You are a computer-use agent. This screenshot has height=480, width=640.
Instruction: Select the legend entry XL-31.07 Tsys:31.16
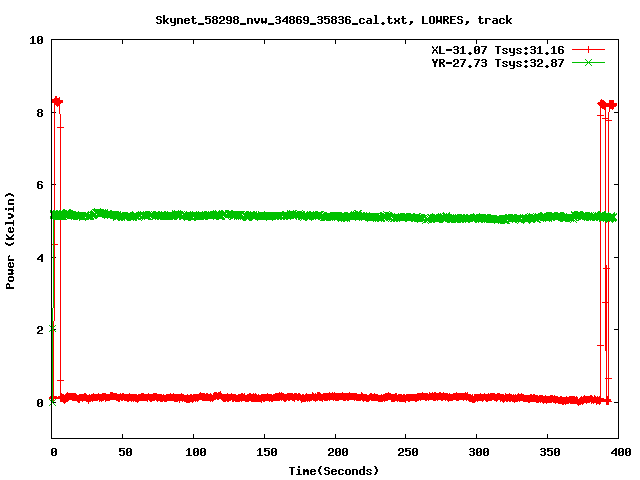coord(498,50)
